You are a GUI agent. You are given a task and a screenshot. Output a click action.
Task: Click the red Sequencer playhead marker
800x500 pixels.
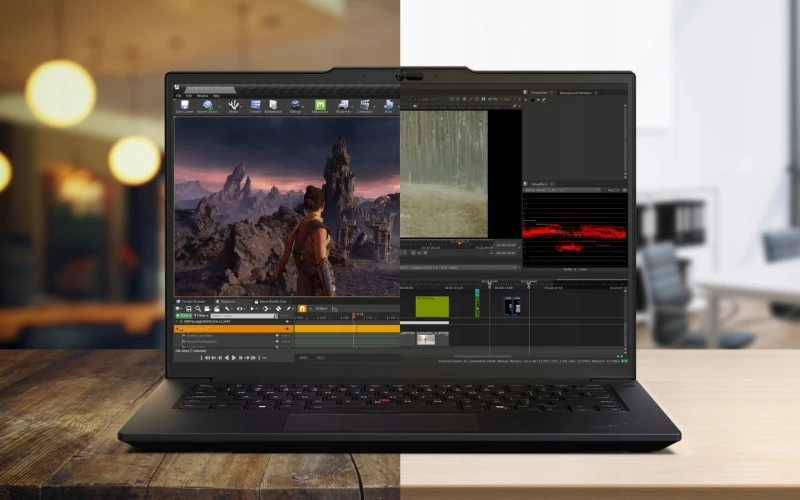click(354, 315)
